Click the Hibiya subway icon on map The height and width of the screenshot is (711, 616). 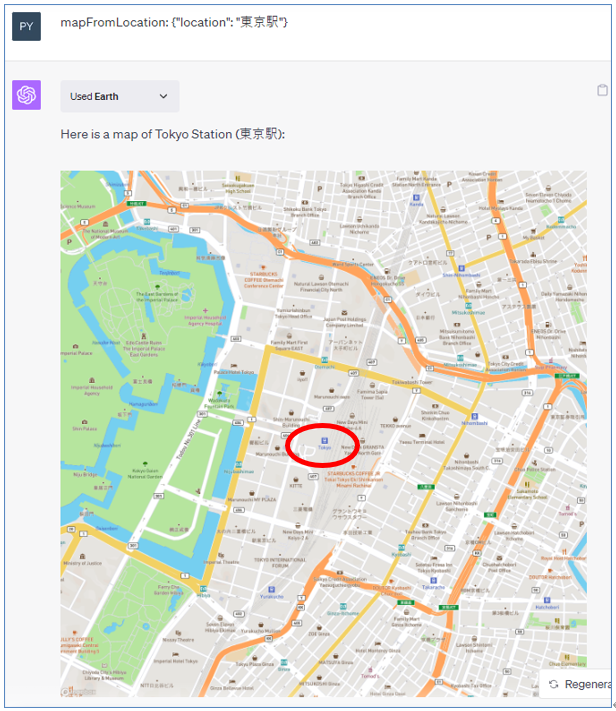point(203,588)
